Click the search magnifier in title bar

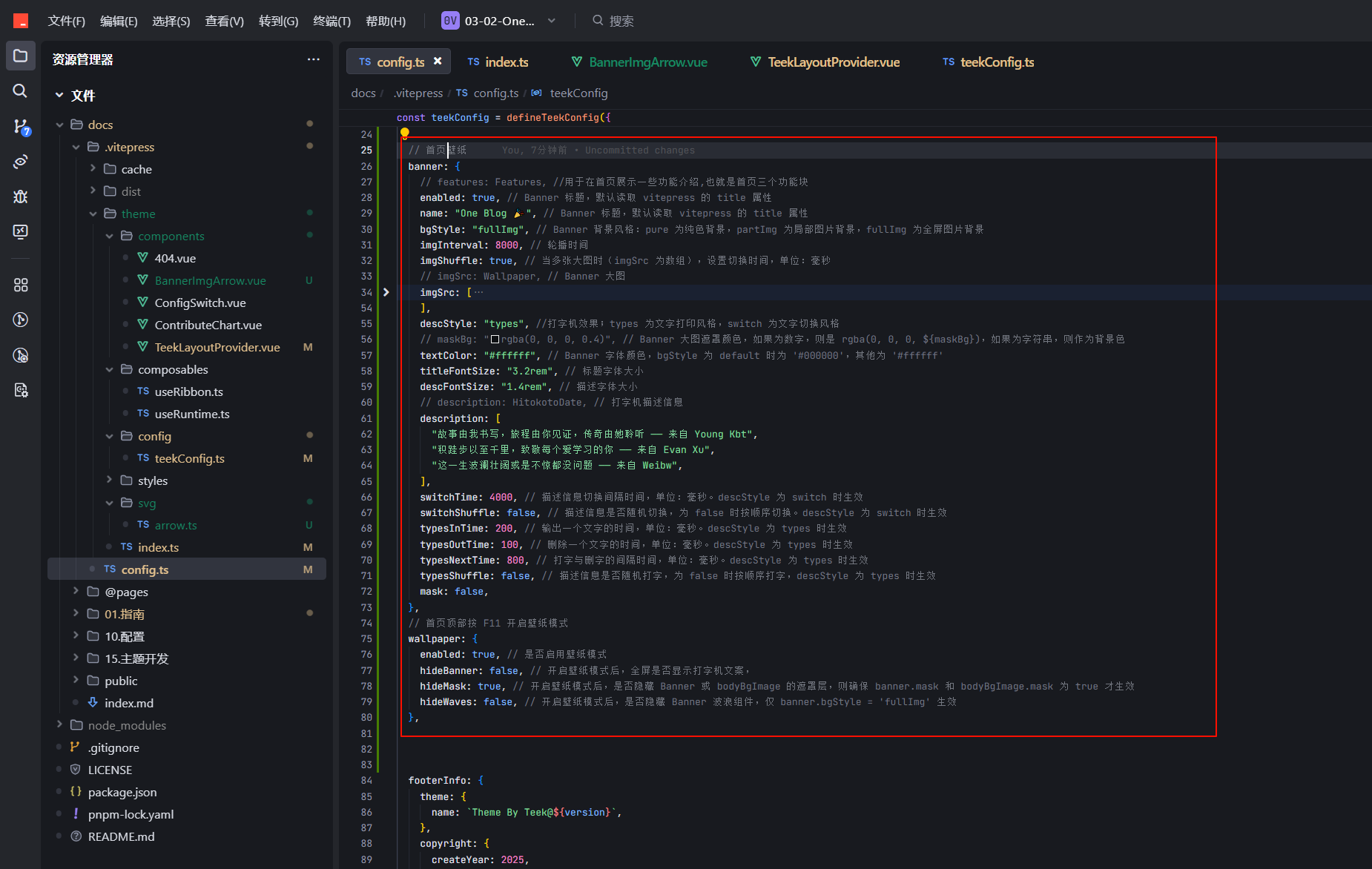(598, 21)
